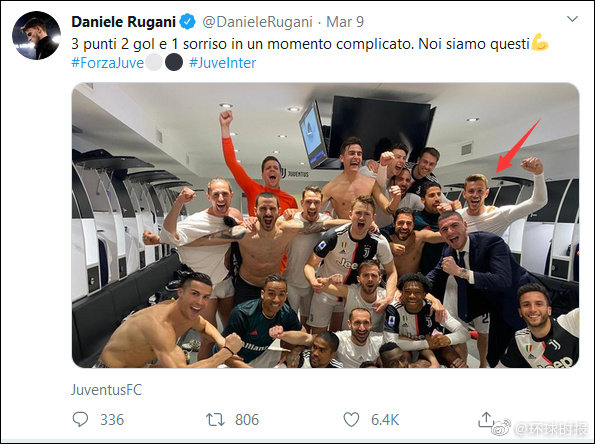595x444 pixels.
Task: Click the Mar 9 timestamp
Action: pos(345,22)
